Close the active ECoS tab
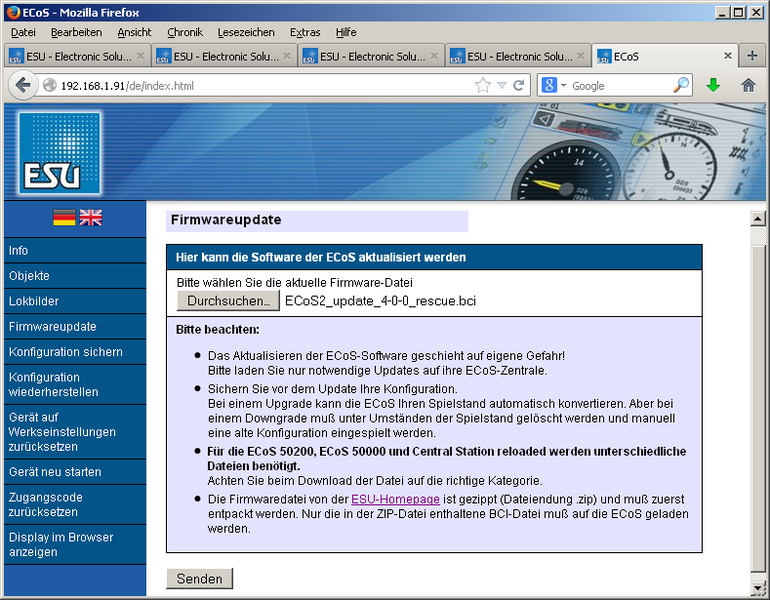Viewport: 770px width, 600px height. tap(728, 56)
